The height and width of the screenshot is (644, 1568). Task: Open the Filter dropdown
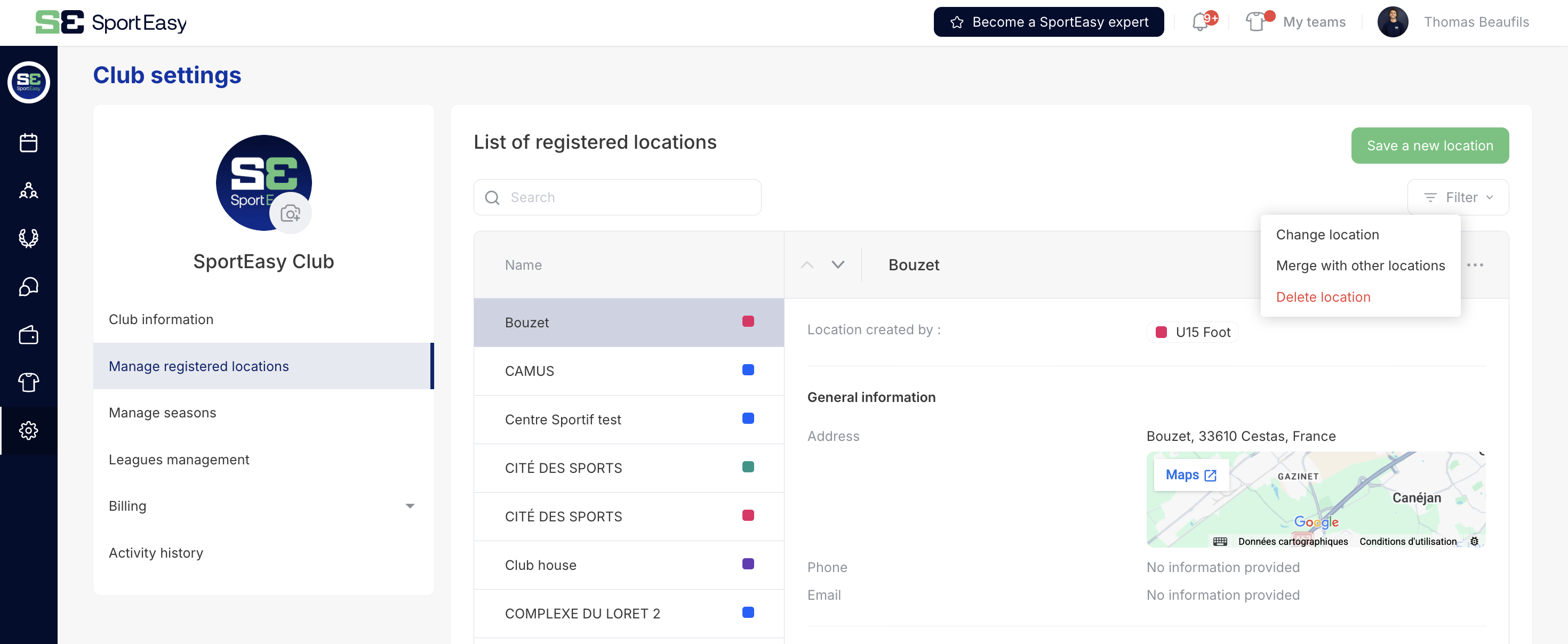(1458, 197)
